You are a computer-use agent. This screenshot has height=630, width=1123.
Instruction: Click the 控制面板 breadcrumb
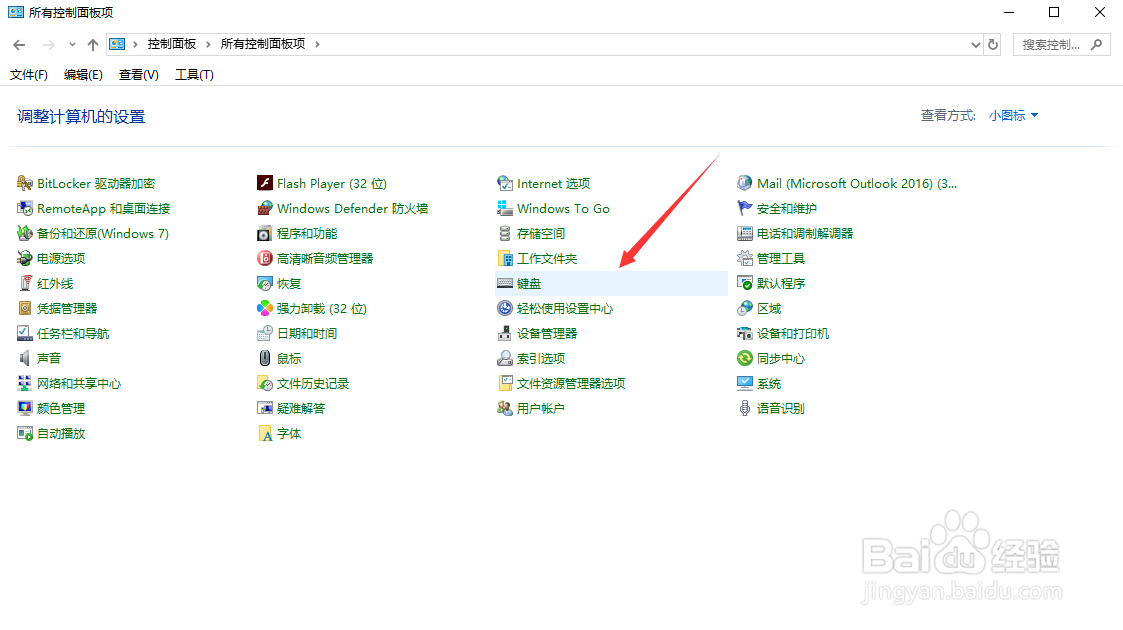point(172,44)
